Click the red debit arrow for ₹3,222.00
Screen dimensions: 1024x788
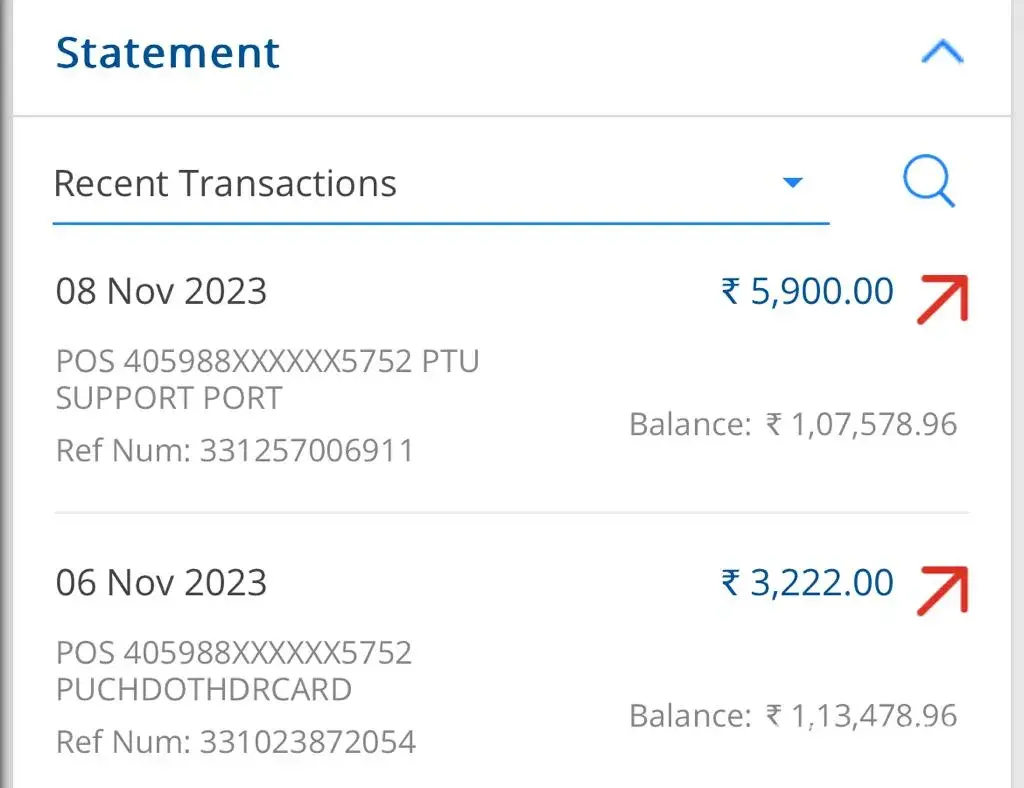(942, 588)
